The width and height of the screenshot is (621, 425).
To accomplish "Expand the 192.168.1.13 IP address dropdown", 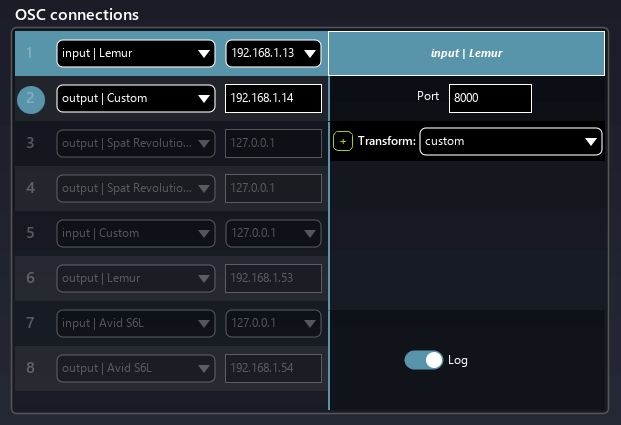I will click(x=274, y=54).
